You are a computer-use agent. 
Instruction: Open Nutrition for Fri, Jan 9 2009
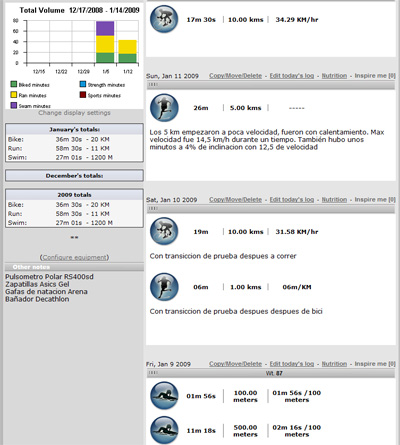click(334, 364)
